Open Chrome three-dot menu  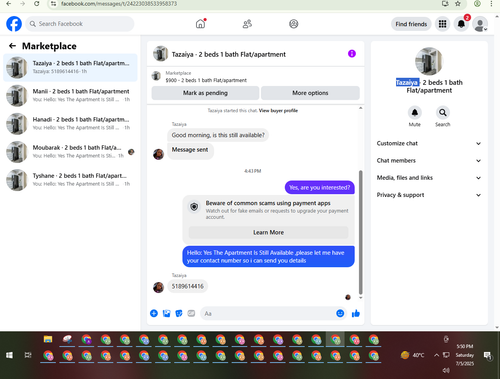point(491,4)
